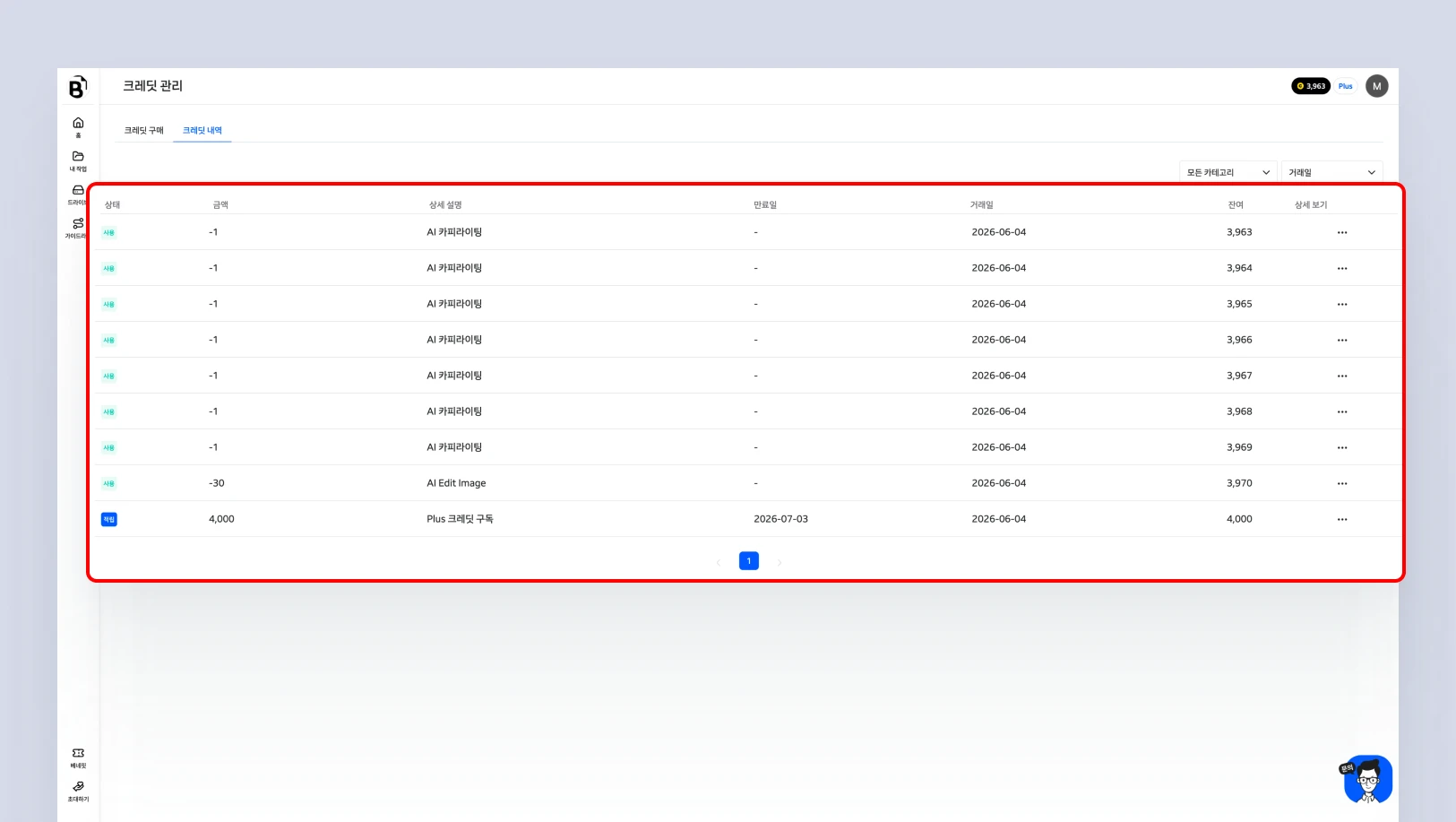This screenshot has width=1456, height=822.
Task: Click the 잔여 column header
Action: pos(1236,205)
